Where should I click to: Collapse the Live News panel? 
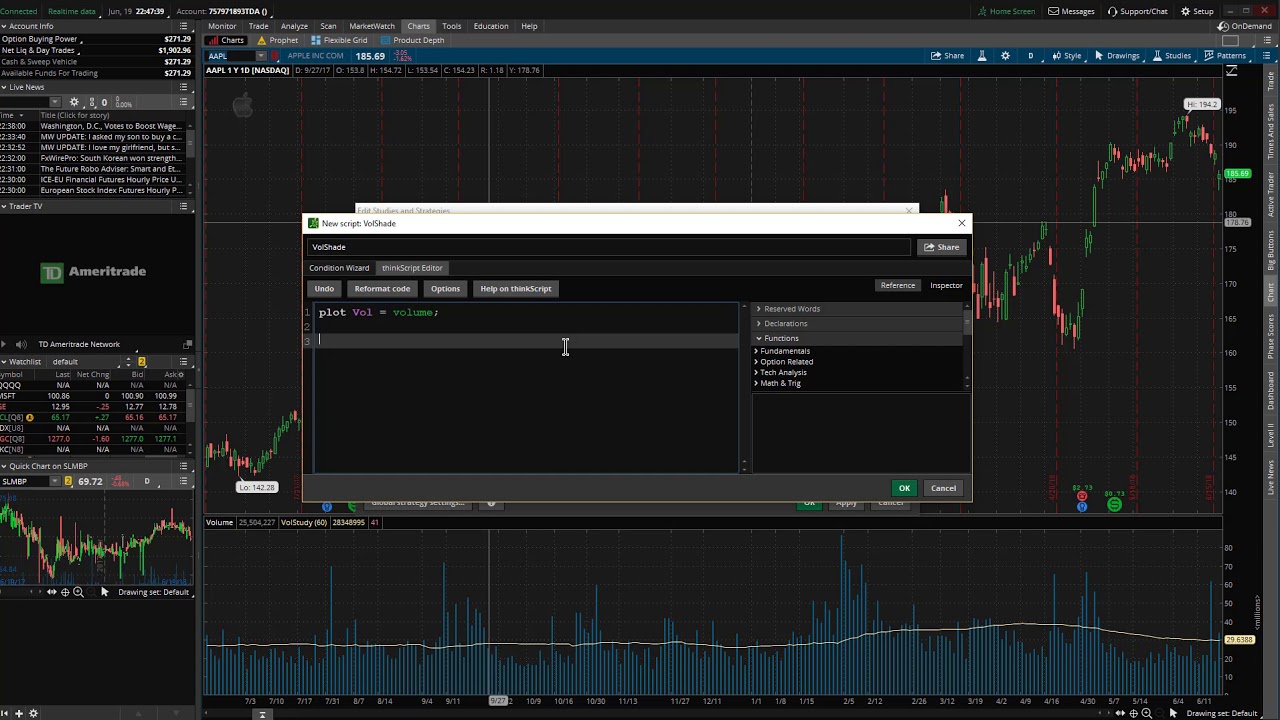[x=4, y=87]
